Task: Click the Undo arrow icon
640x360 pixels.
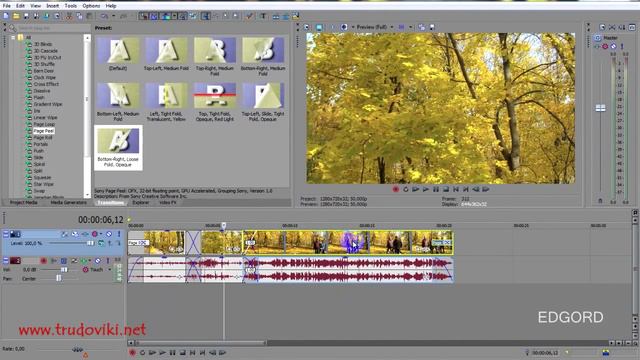Action: pyautogui.click(x=104, y=16)
